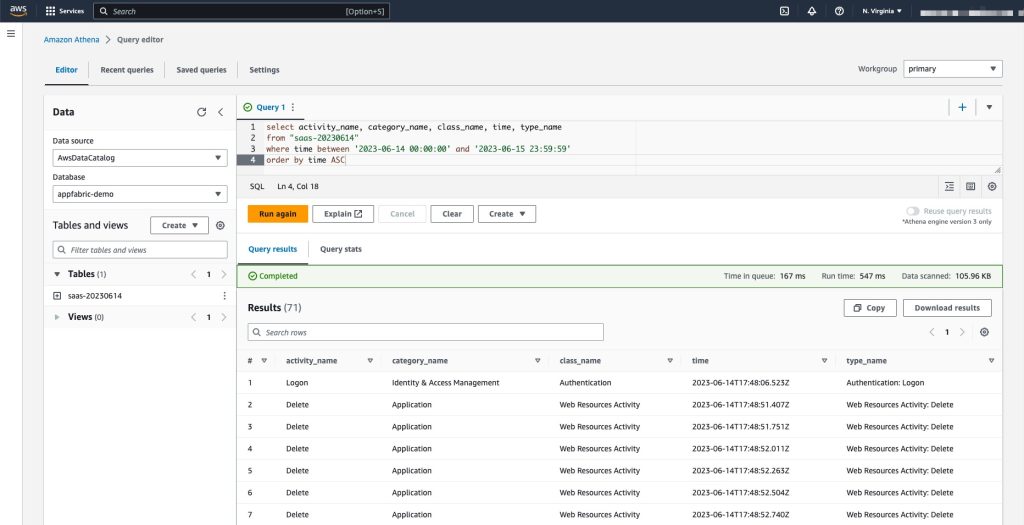Go to the next Views page
1024x525 pixels.
(224, 317)
